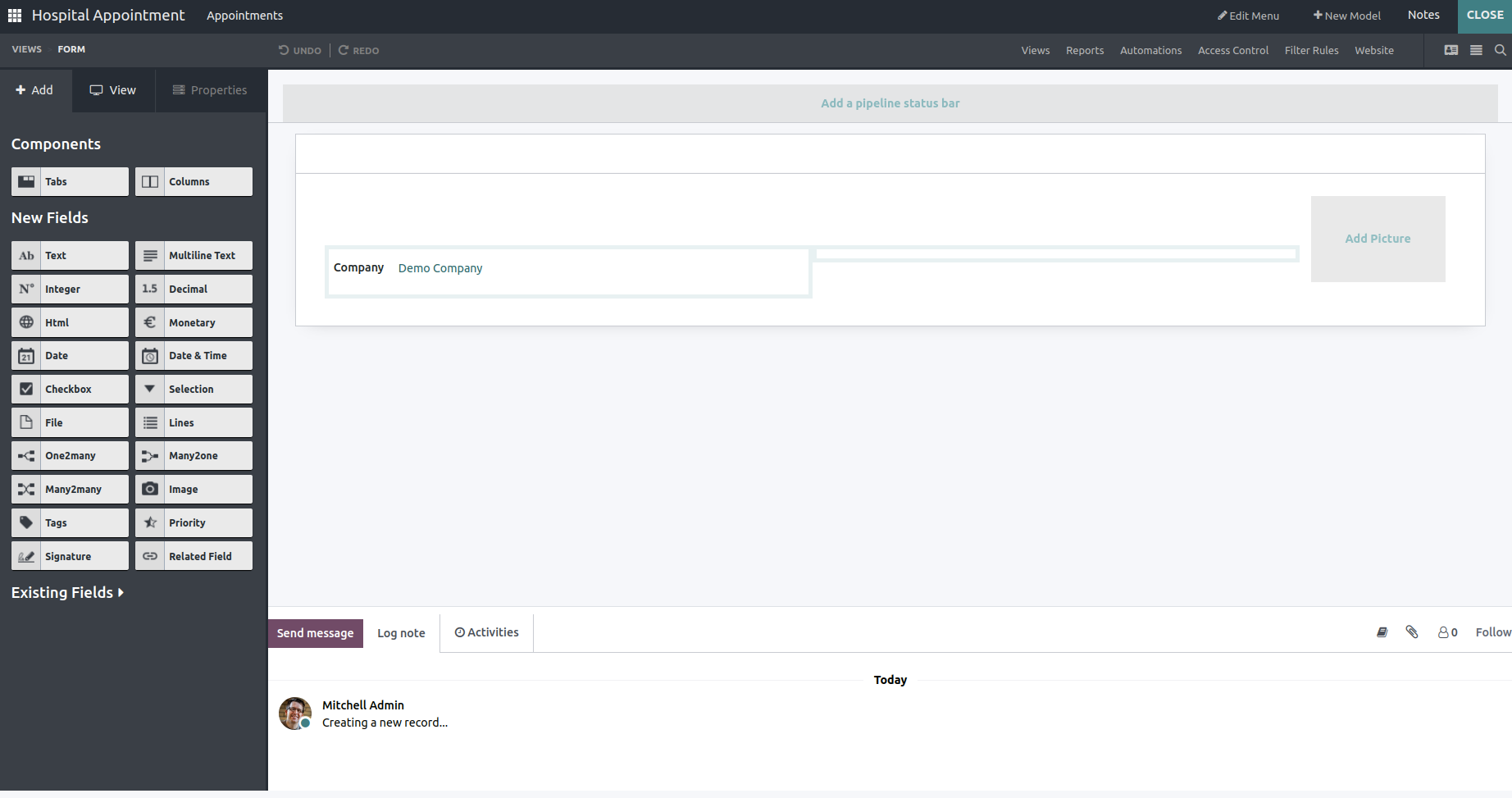Add a Tabs component
Image resolution: width=1512 pixels, height=798 pixels.
(70, 182)
